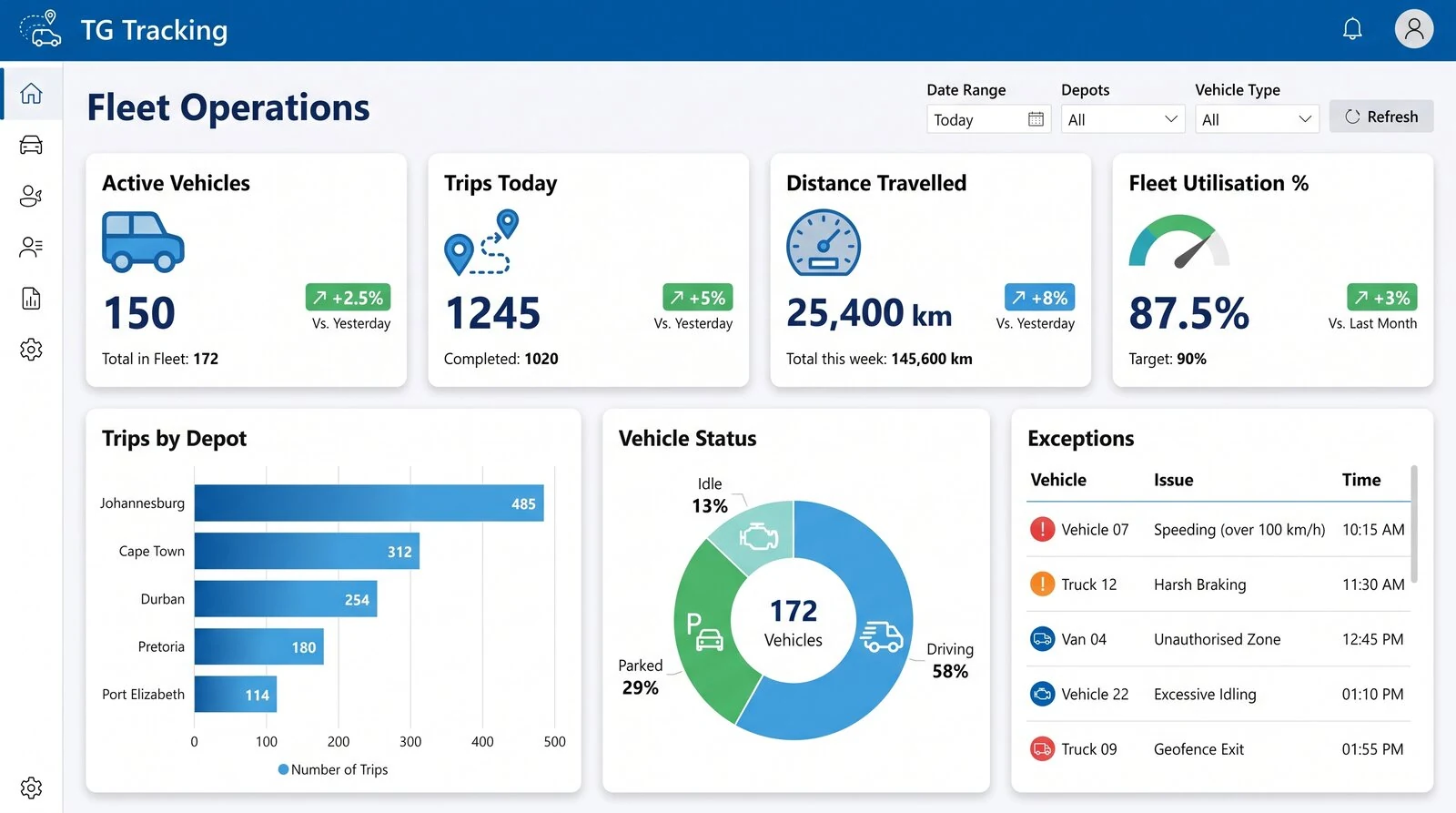Click the parking icon on Parked segment
Viewport: 1456px width, 813px height.
704,632
